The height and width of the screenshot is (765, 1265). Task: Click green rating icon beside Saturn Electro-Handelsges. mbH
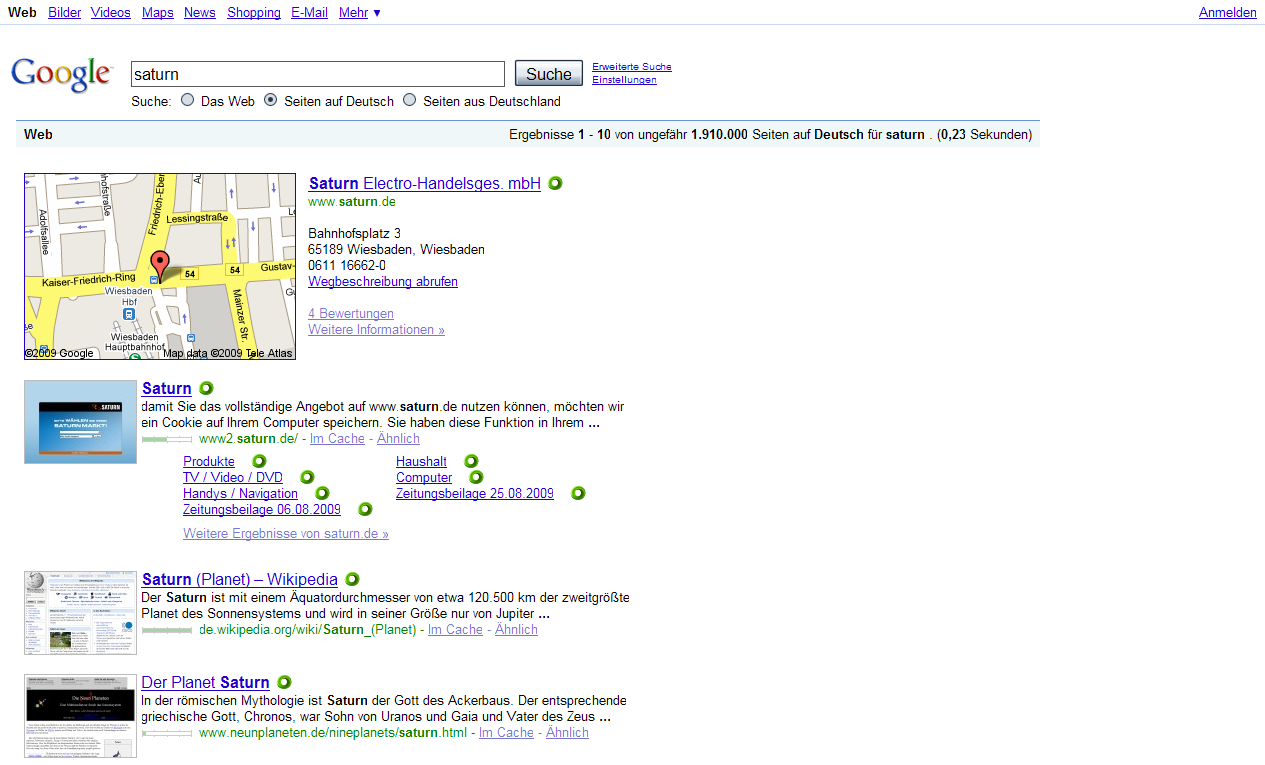[555, 183]
